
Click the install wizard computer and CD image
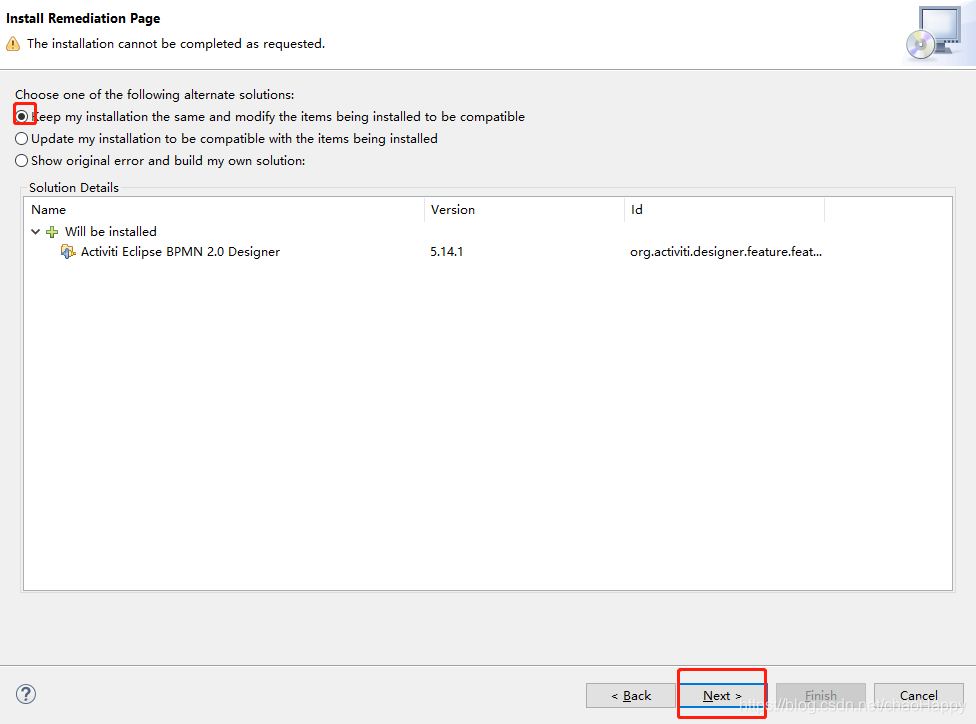coord(934,34)
